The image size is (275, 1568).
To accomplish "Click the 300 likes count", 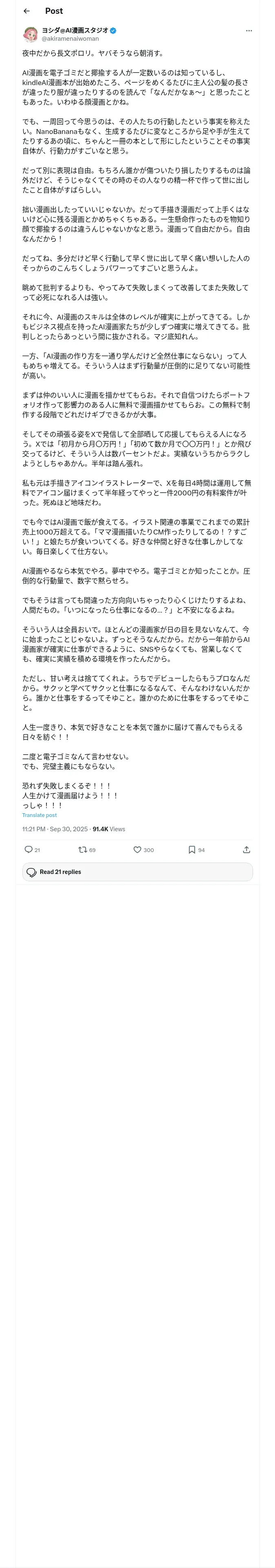I will [149, 850].
